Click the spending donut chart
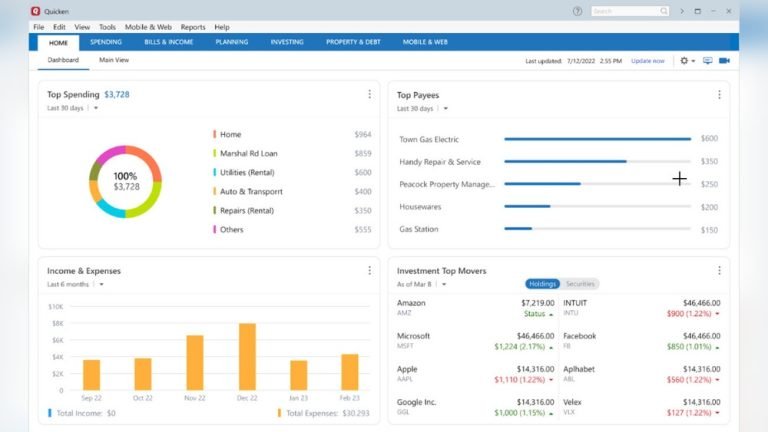The image size is (768, 432). (125, 182)
